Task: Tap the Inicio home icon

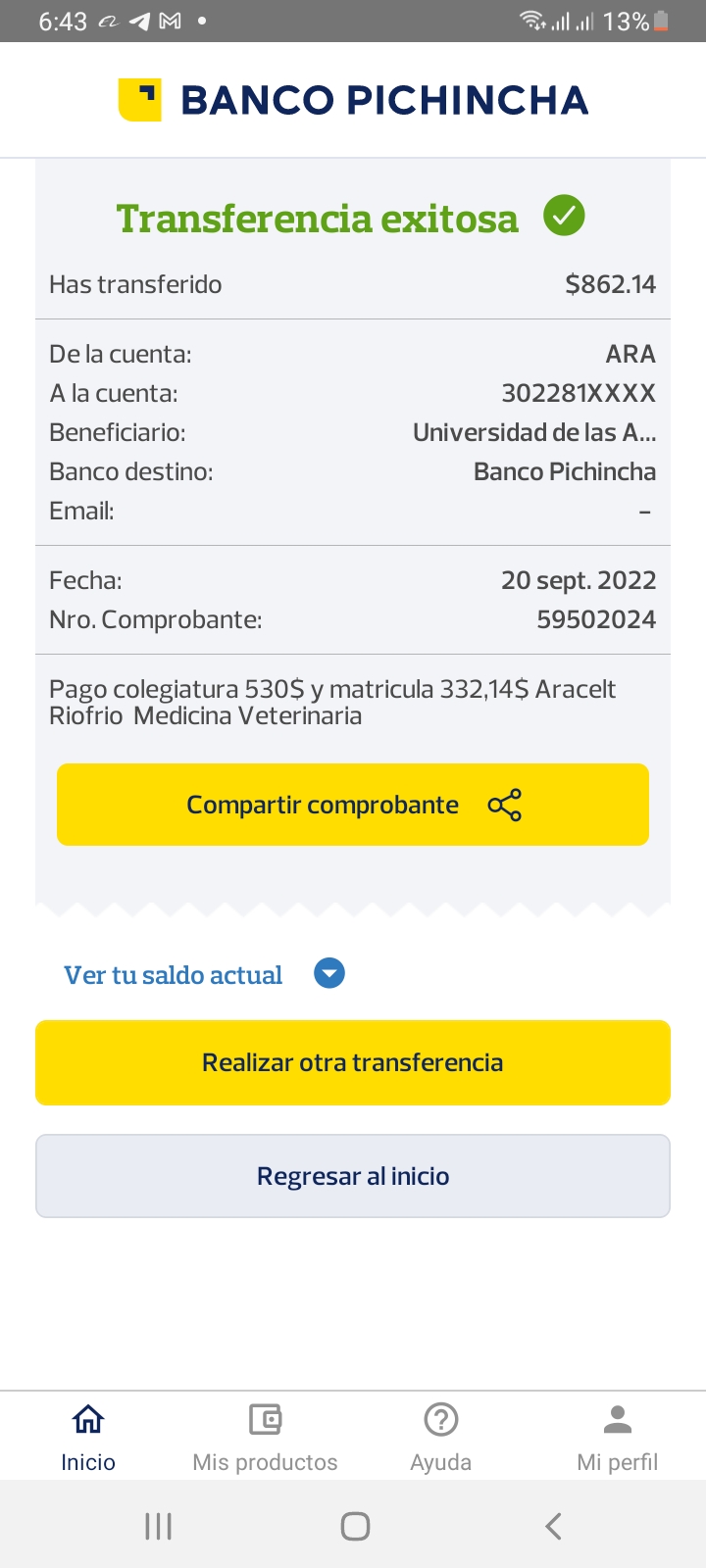Action: click(x=88, y=1418)
